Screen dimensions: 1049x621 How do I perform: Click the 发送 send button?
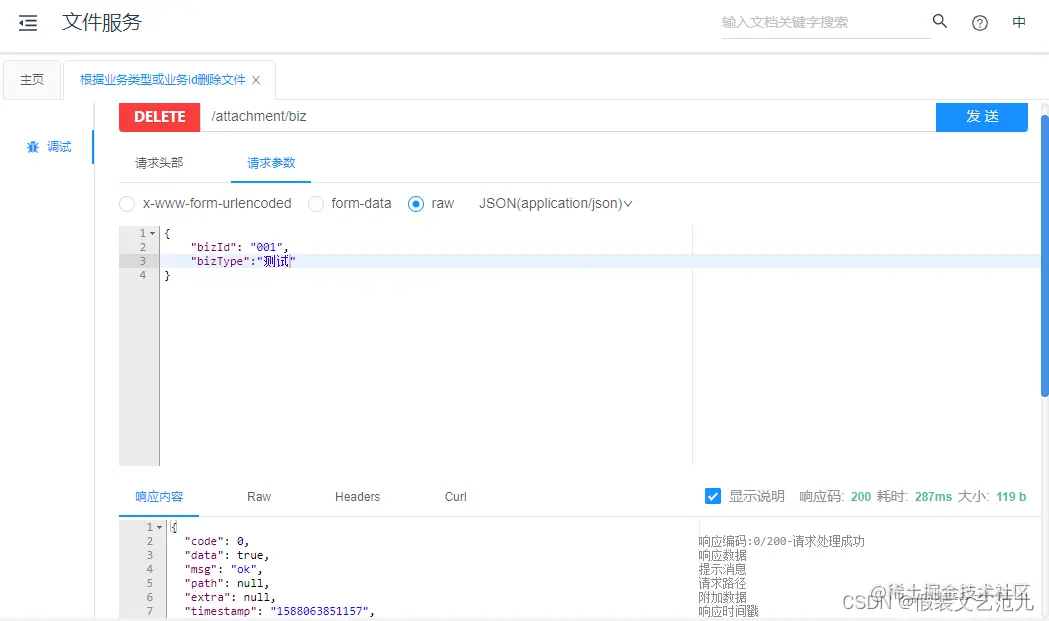point(981,116)
